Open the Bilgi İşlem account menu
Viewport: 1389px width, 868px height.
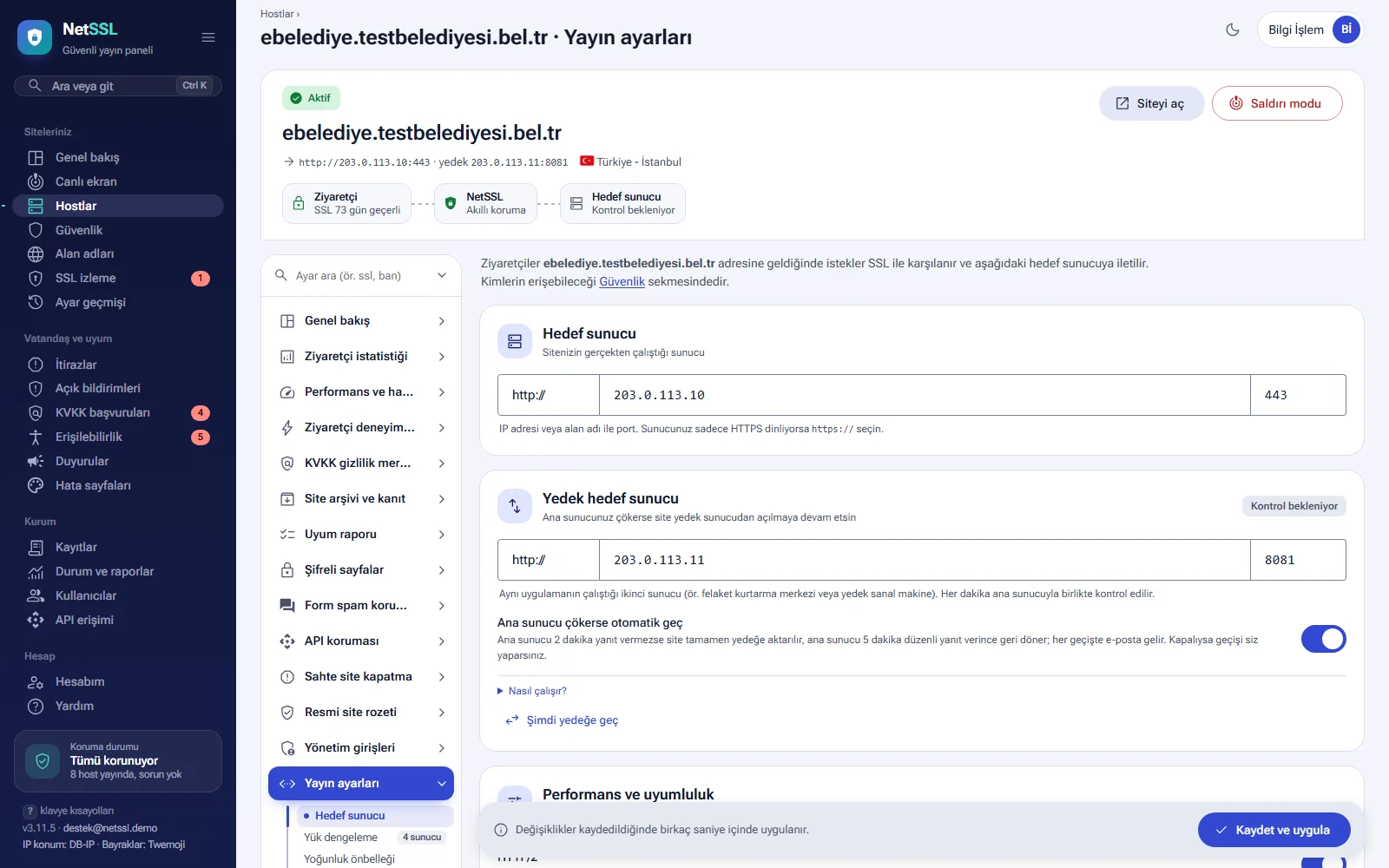(x=1310, y=30)
